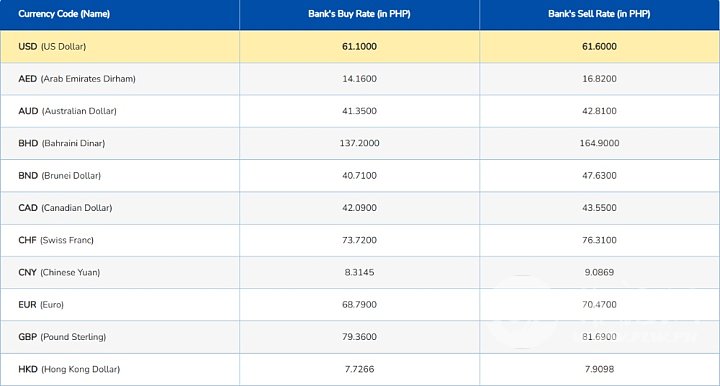The width and height of the screenshot is (720, 386).
Task: Select the EUR (Euro) label
Action: click(x=41, y=305)
